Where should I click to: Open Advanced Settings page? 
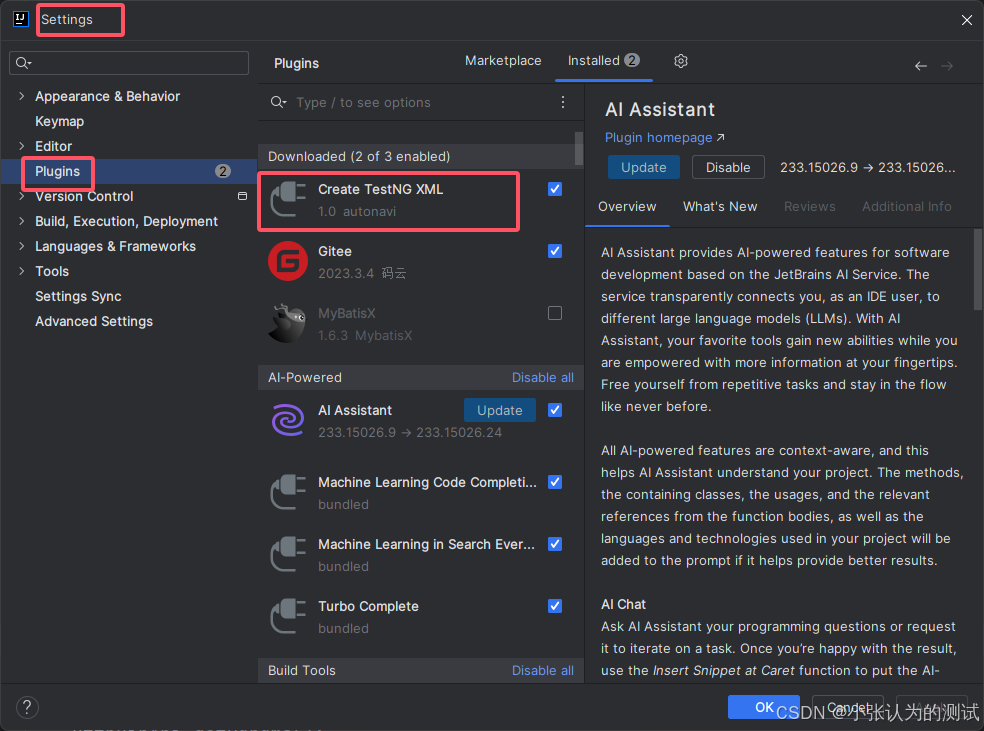(94, 321)
